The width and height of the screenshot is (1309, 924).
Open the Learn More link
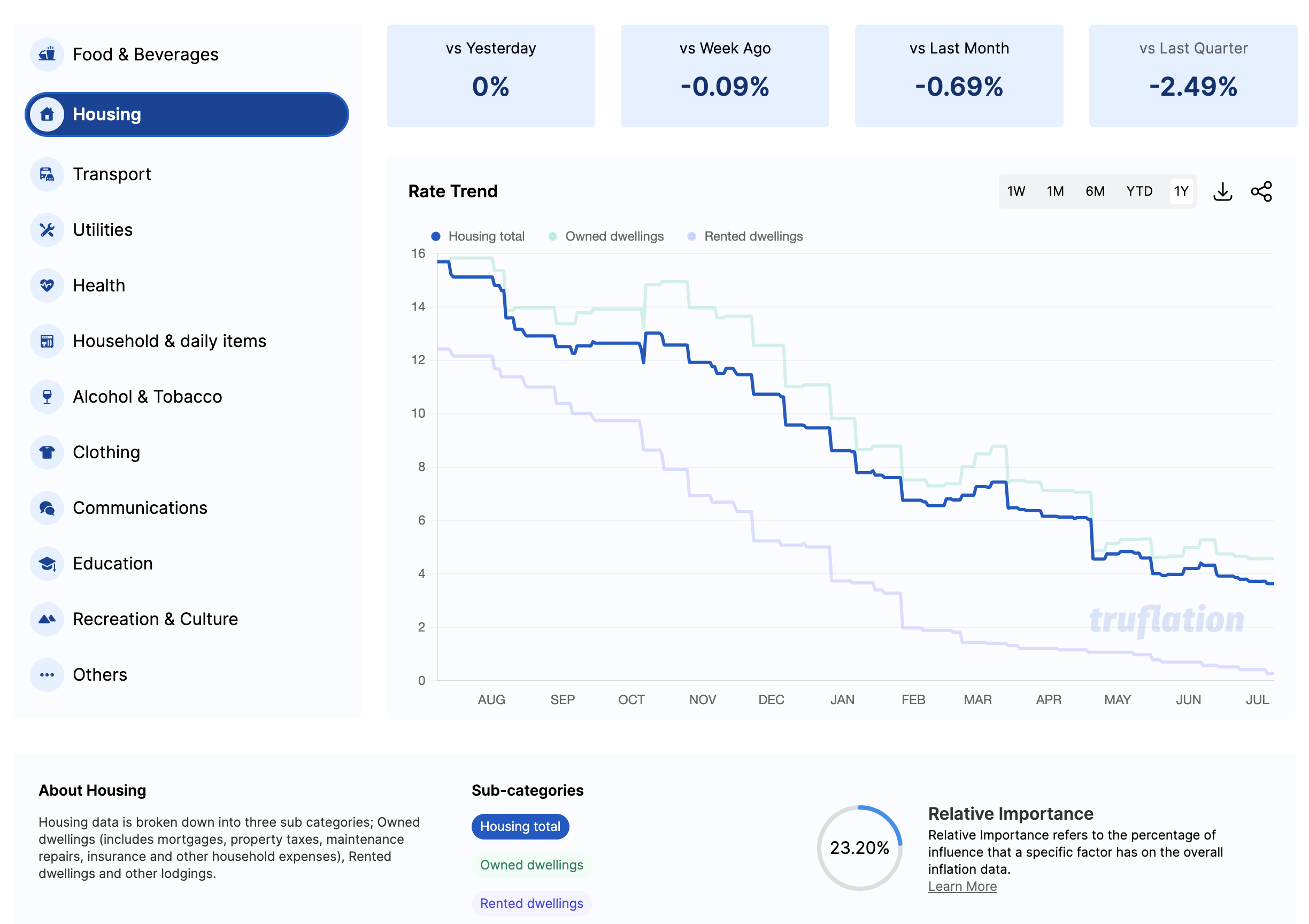[962, 887]
